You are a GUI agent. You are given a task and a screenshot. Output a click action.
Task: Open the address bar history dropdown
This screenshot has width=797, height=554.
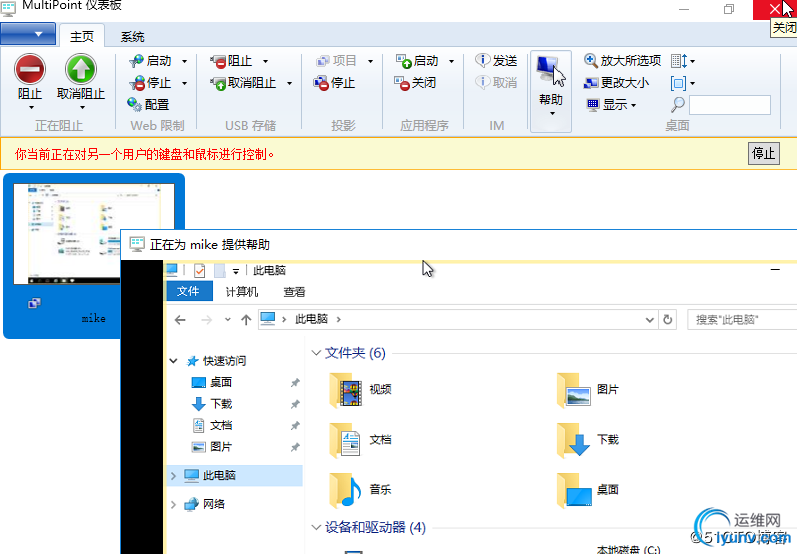click(650, 320)
